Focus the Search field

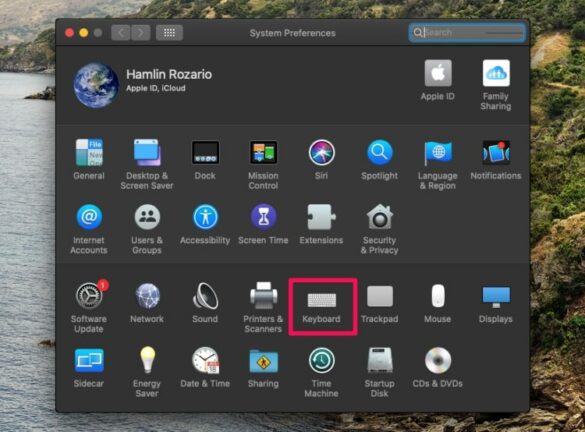(467, 32)
